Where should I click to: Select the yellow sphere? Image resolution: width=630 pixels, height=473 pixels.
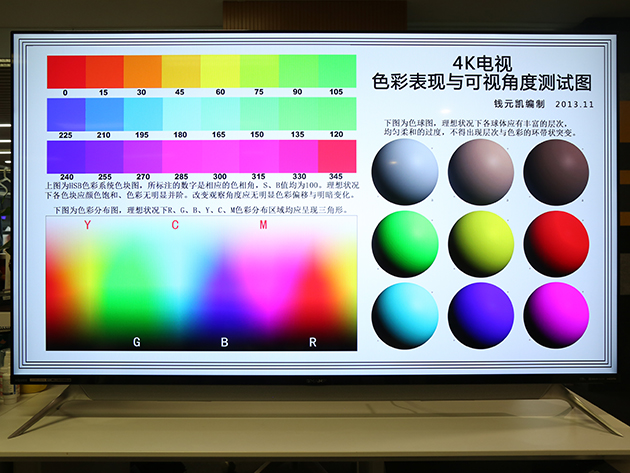point(481,244)
